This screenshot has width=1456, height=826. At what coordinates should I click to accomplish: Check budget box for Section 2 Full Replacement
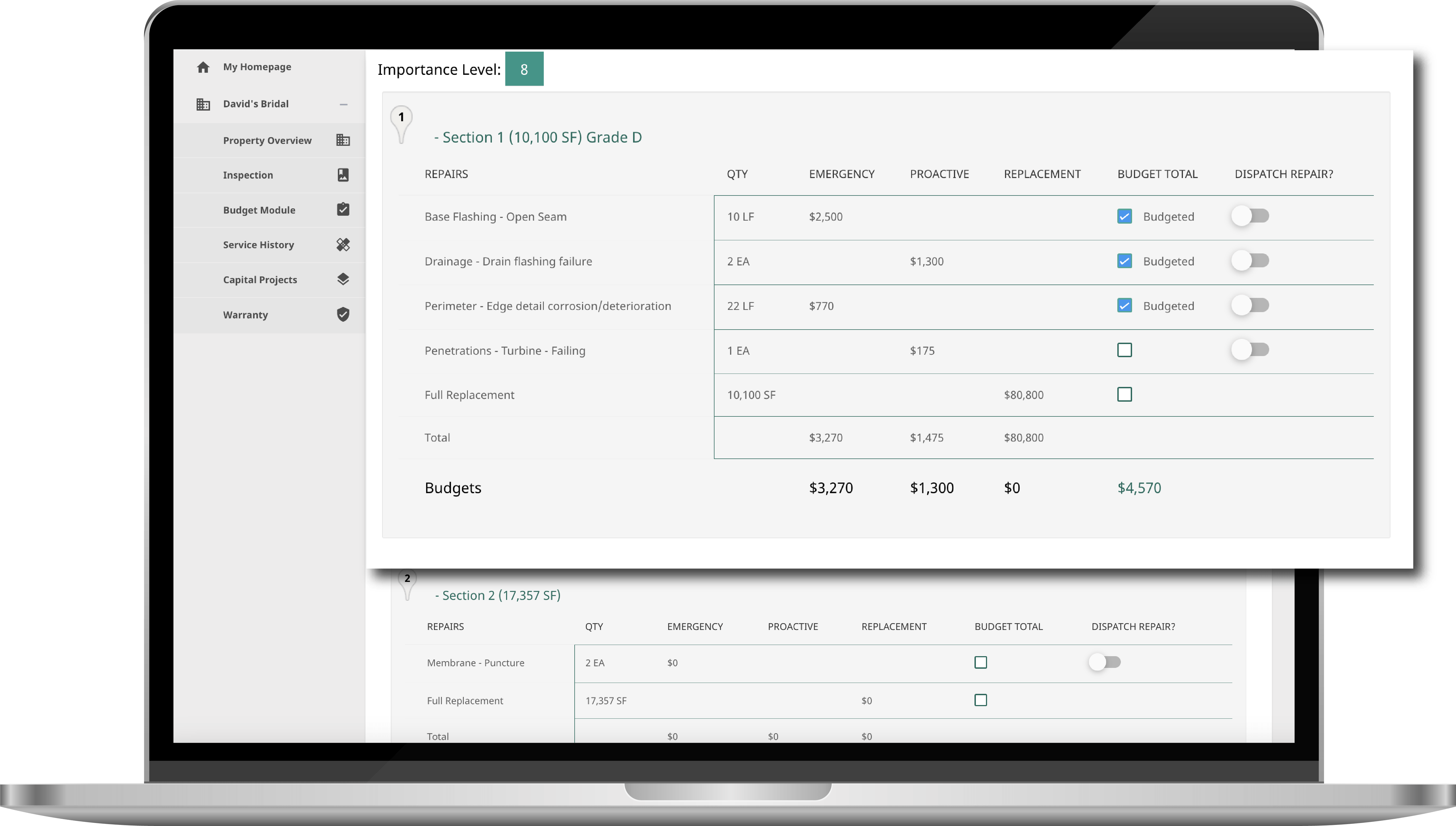(x=980, y=700)
